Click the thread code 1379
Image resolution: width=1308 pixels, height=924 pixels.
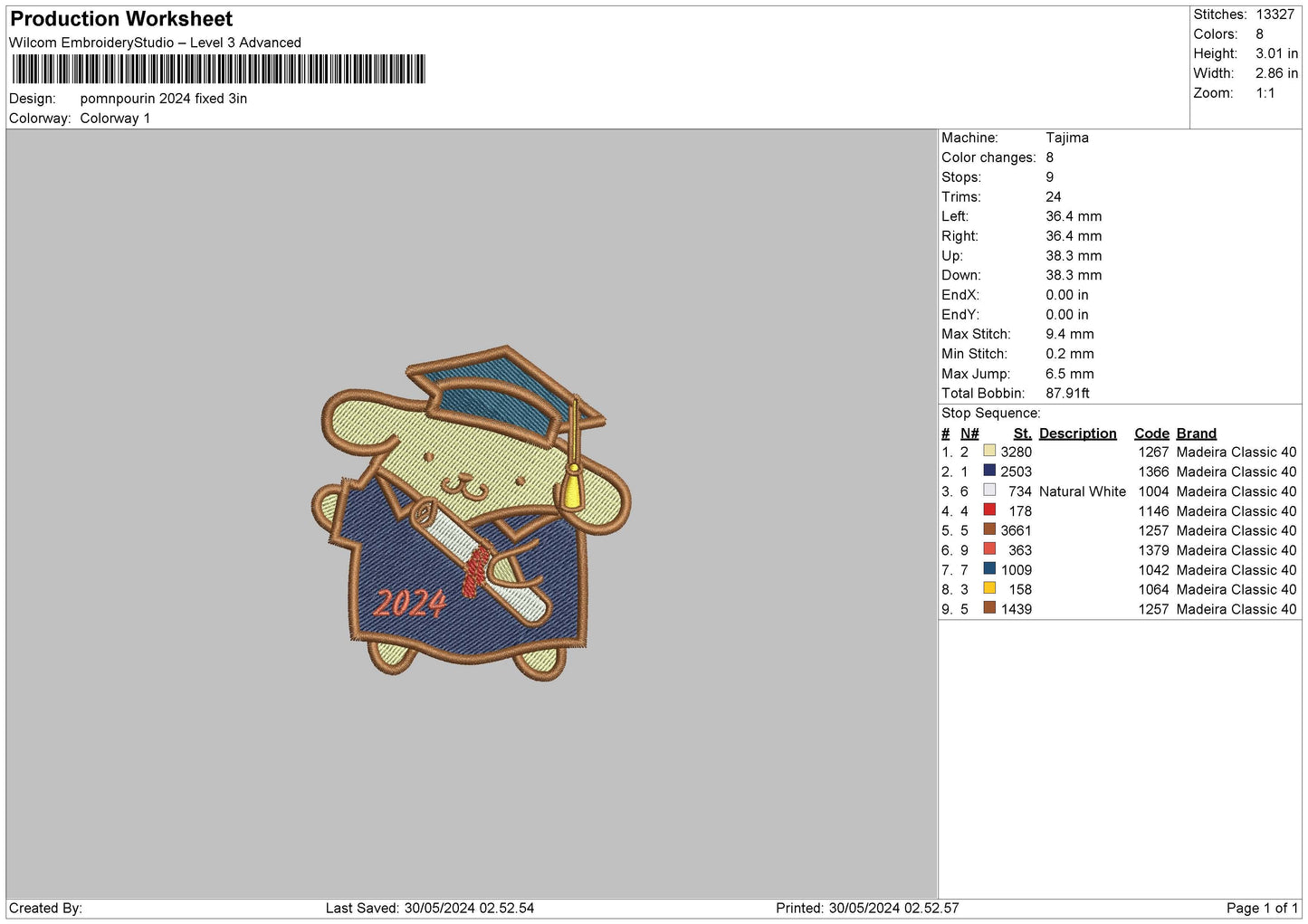(1154, 550)
